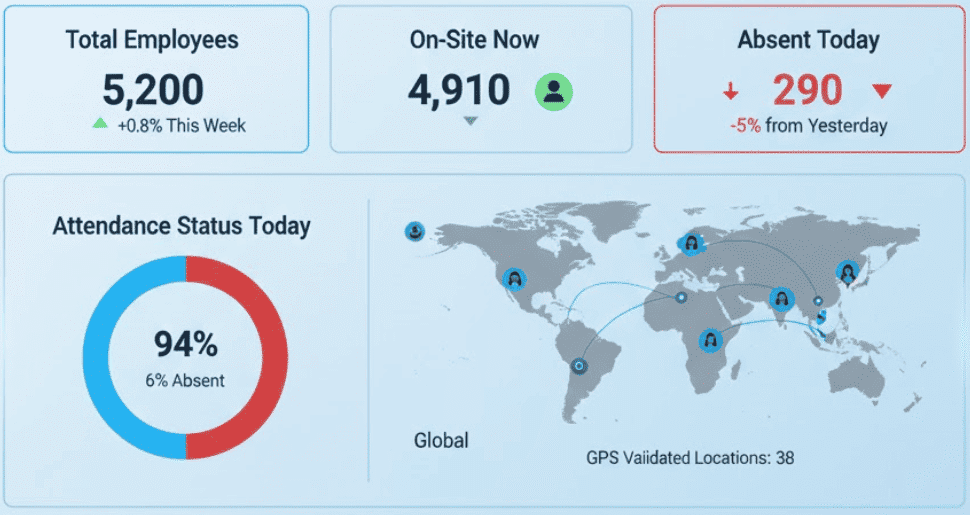Viewport: 970px width, 515px height.
Task: Click the green person icon beside 4,910
Action: coord(554,92)
